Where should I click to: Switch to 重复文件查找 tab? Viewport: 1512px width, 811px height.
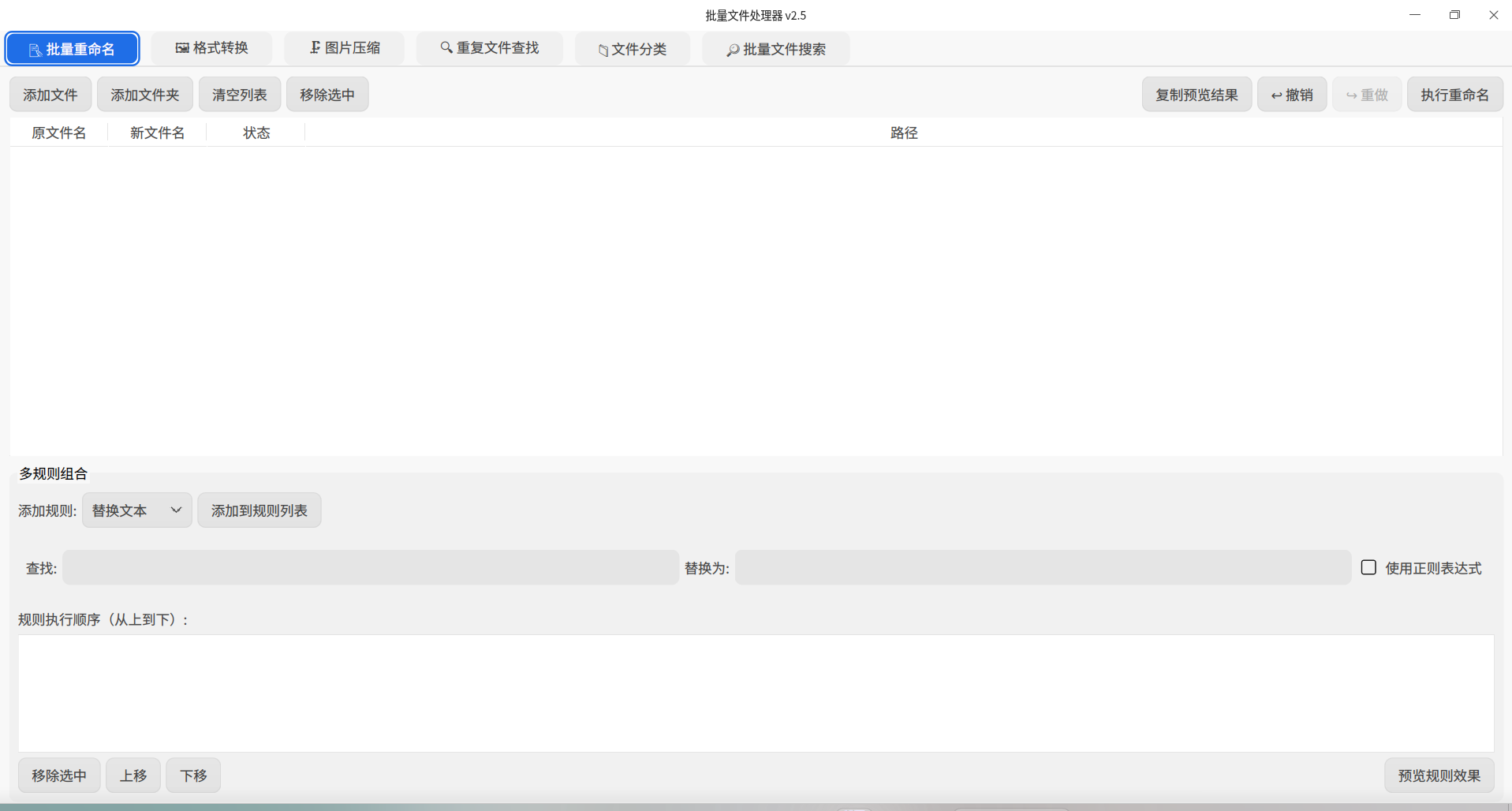[490, 48]
